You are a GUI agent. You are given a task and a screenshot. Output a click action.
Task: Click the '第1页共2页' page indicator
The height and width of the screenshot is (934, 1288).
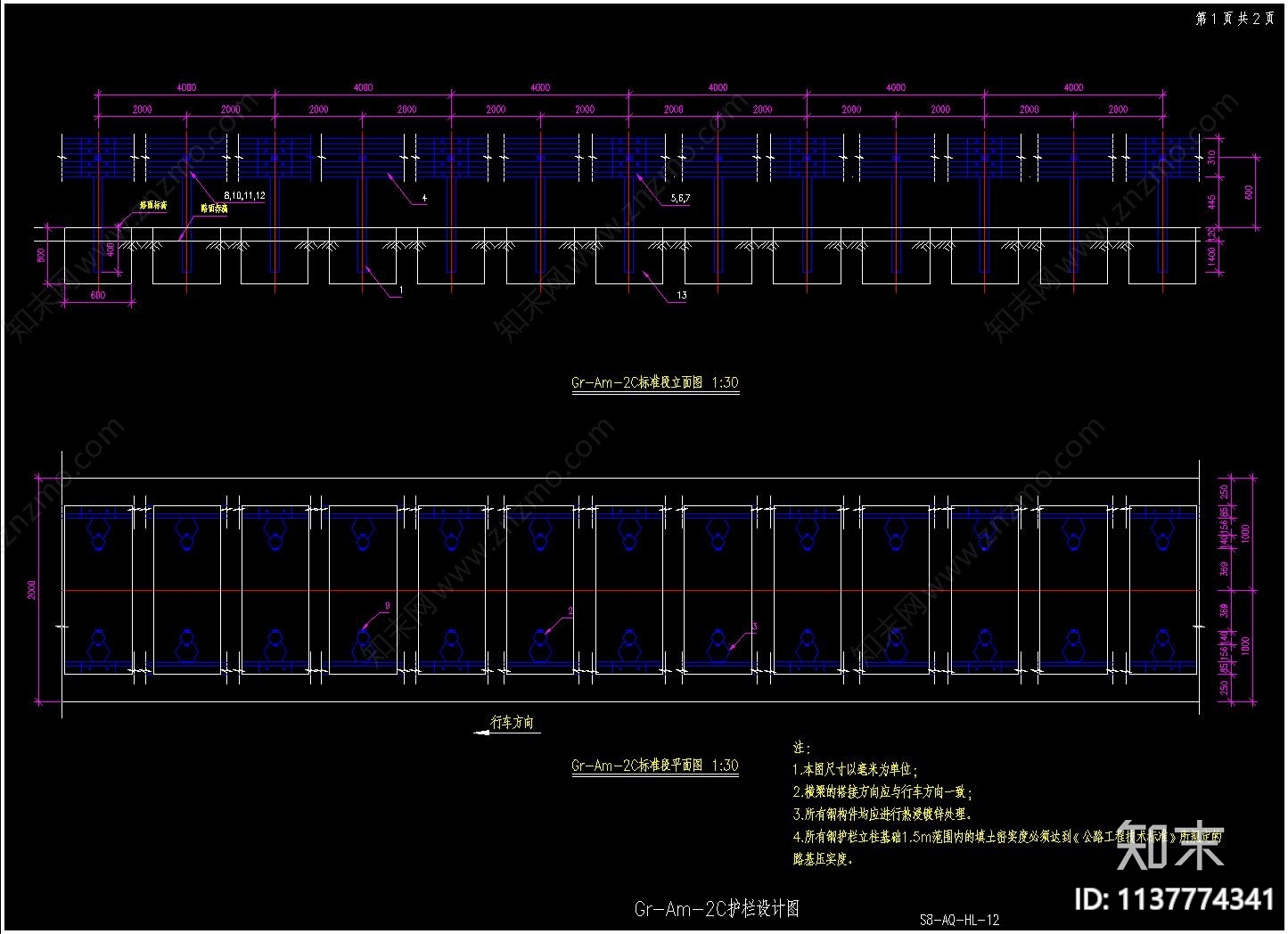click(1234, 19)
